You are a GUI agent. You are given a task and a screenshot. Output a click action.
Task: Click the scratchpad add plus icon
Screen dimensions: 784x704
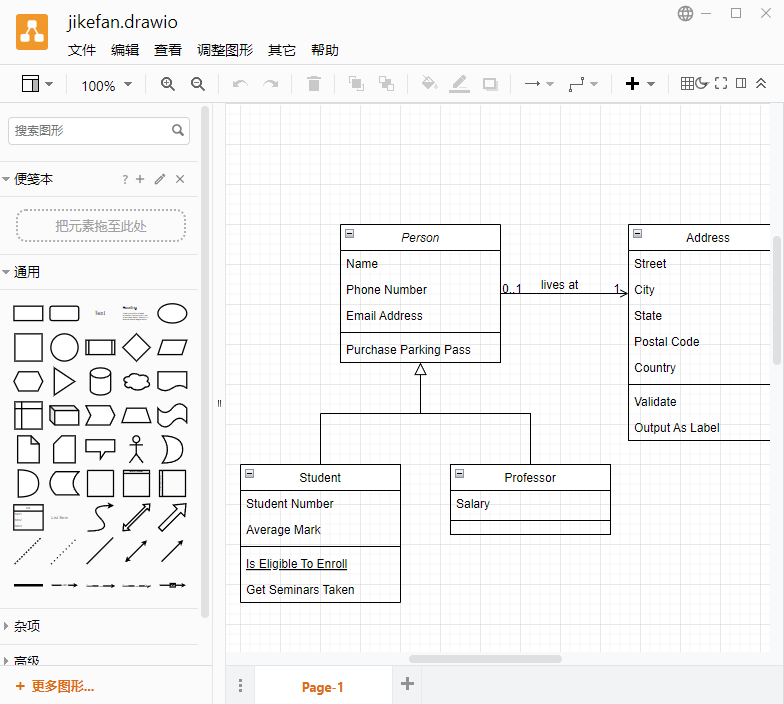click(140, 179)
